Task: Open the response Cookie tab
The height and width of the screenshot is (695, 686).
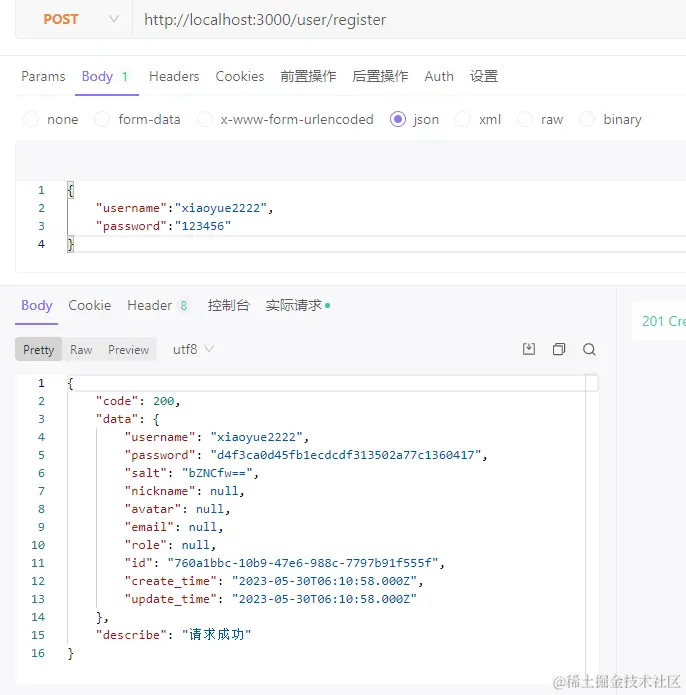Action: [90, 305]
